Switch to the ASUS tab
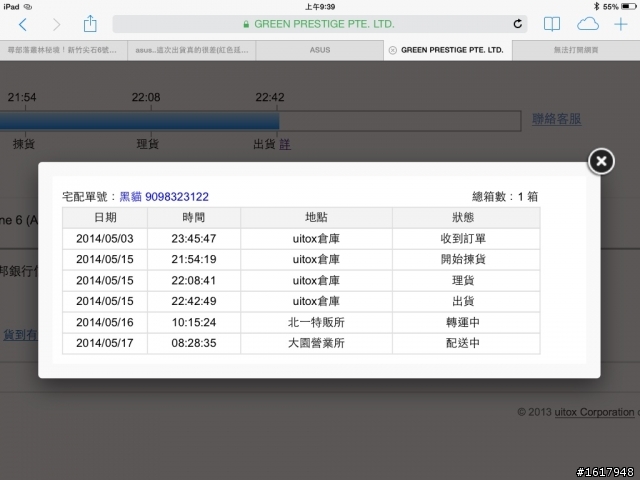 click(x=320, y=50)
